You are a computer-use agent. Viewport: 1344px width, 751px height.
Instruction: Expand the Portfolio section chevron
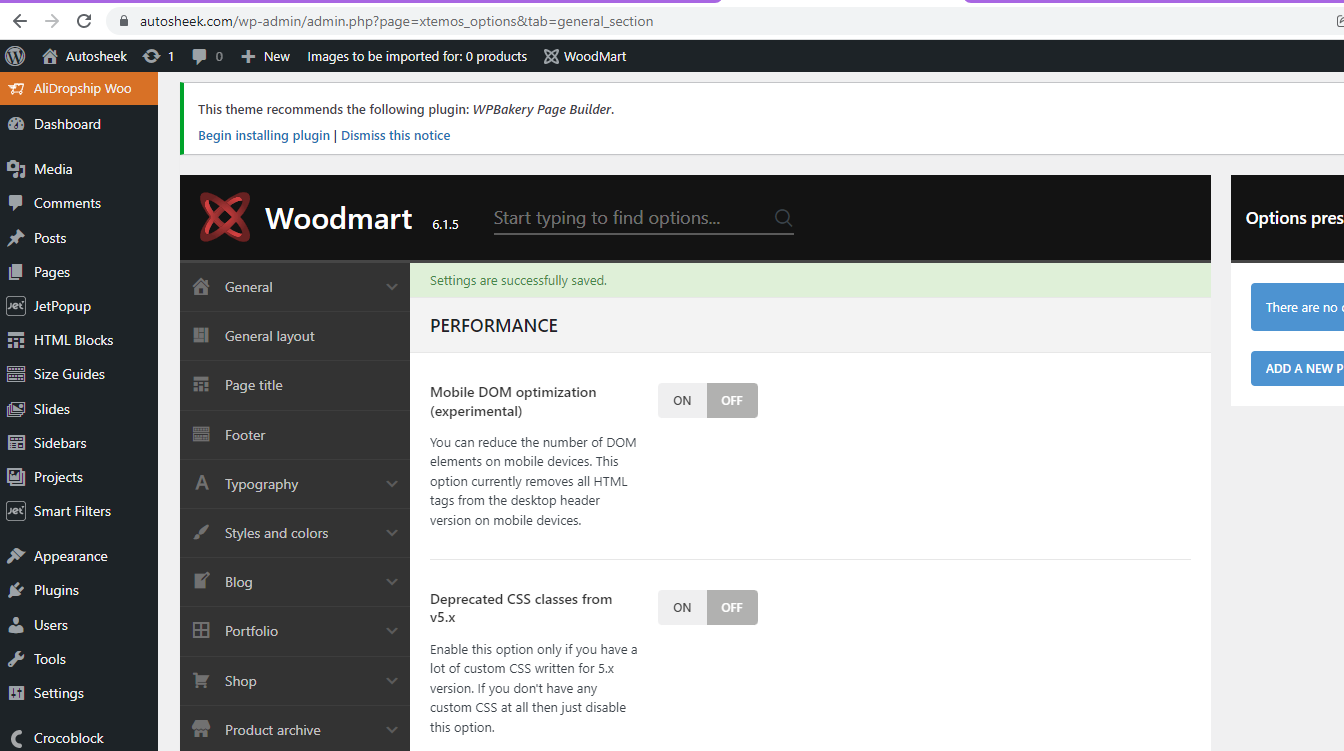pos(392,631)
